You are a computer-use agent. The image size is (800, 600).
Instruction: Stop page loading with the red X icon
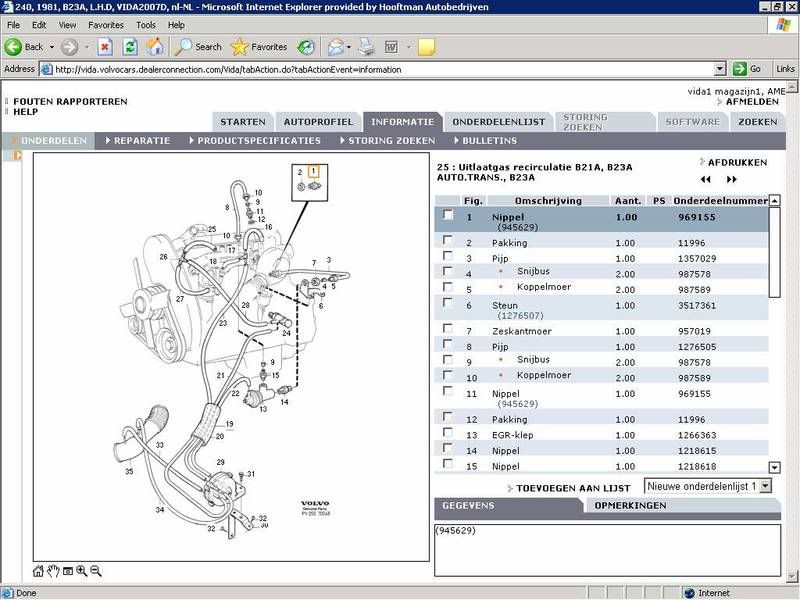(105, 47)
